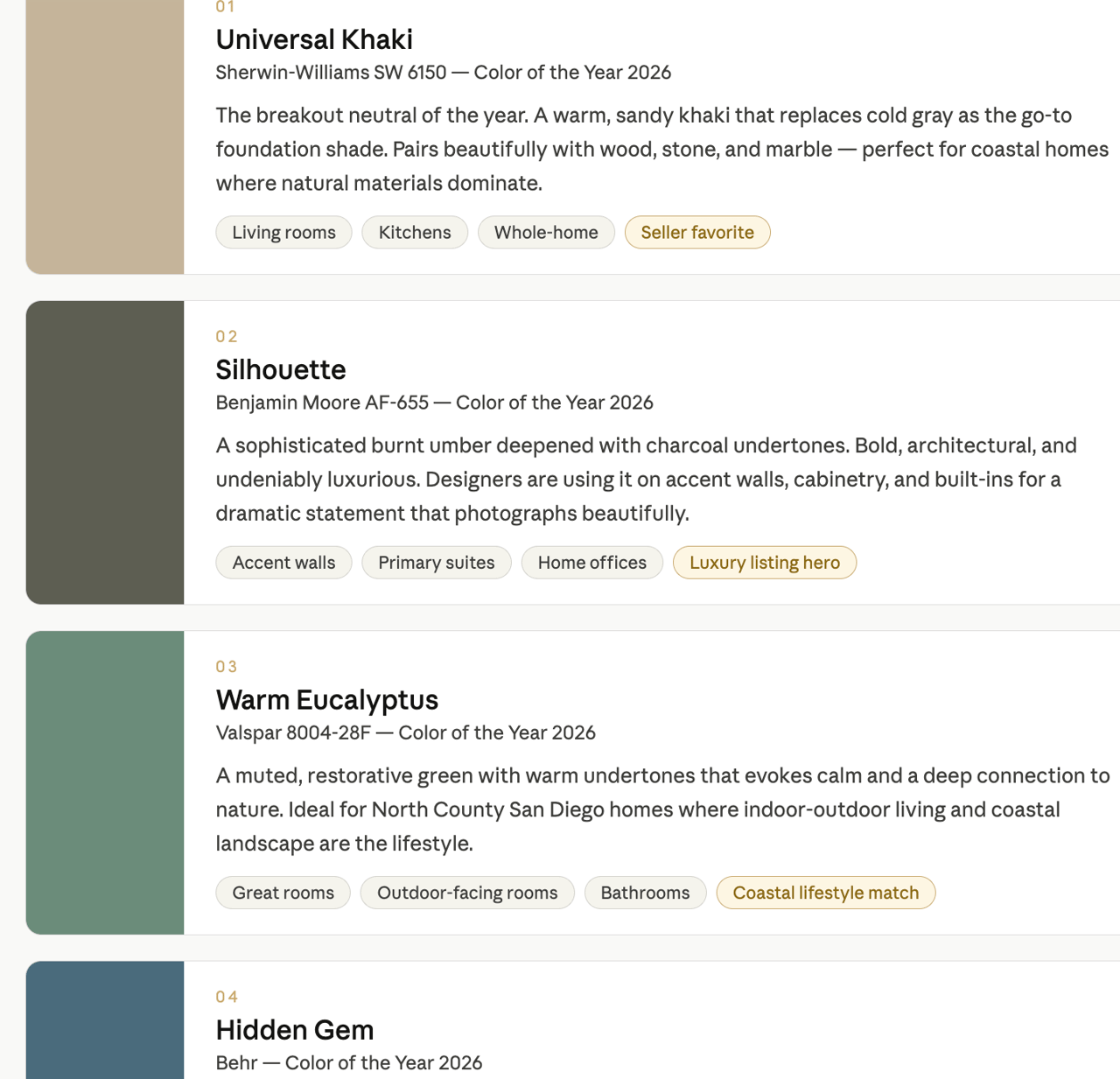
Task: Select the Great rooms tag under Warm Eucalyptus
Action: 283,892
